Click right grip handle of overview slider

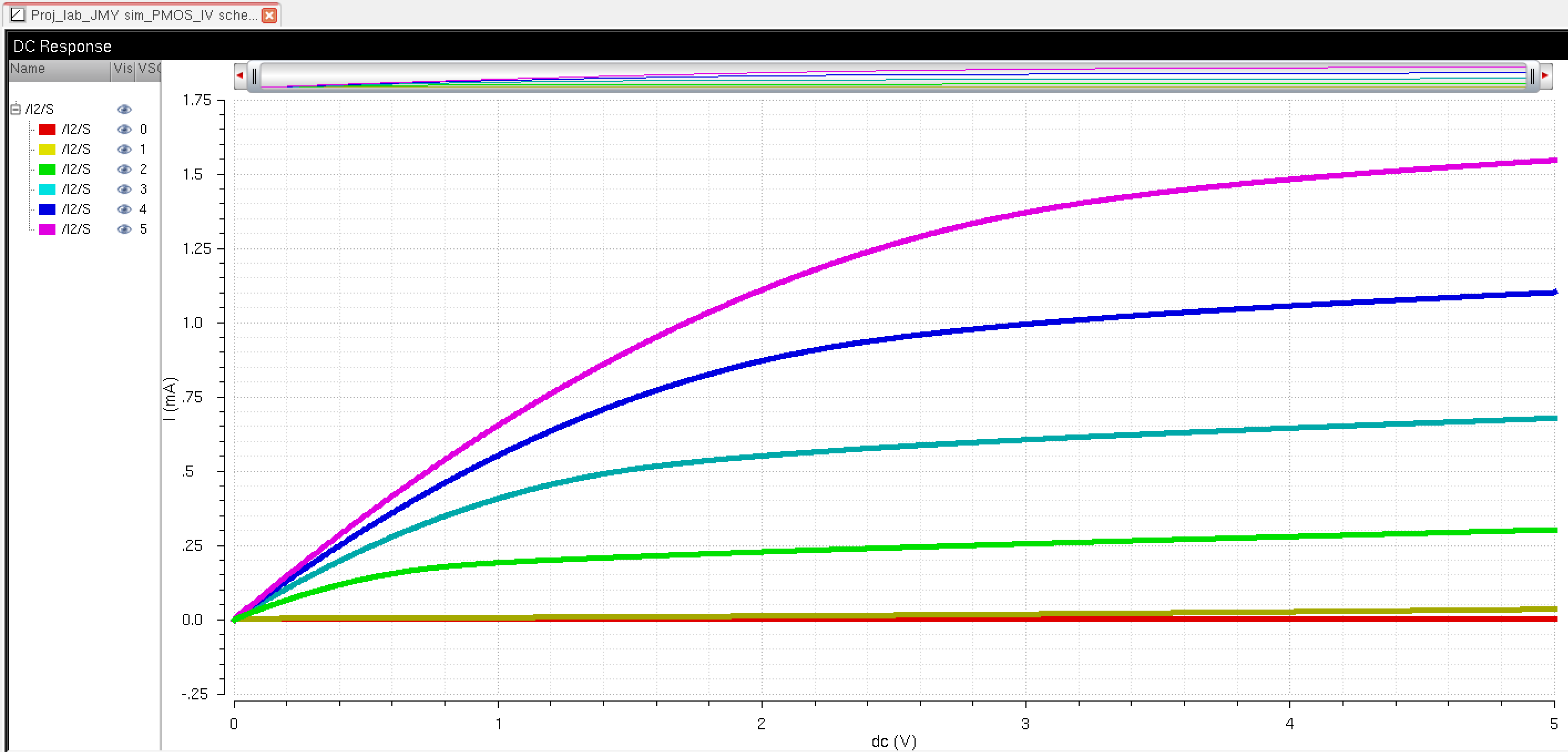[x=1531, y=76]
